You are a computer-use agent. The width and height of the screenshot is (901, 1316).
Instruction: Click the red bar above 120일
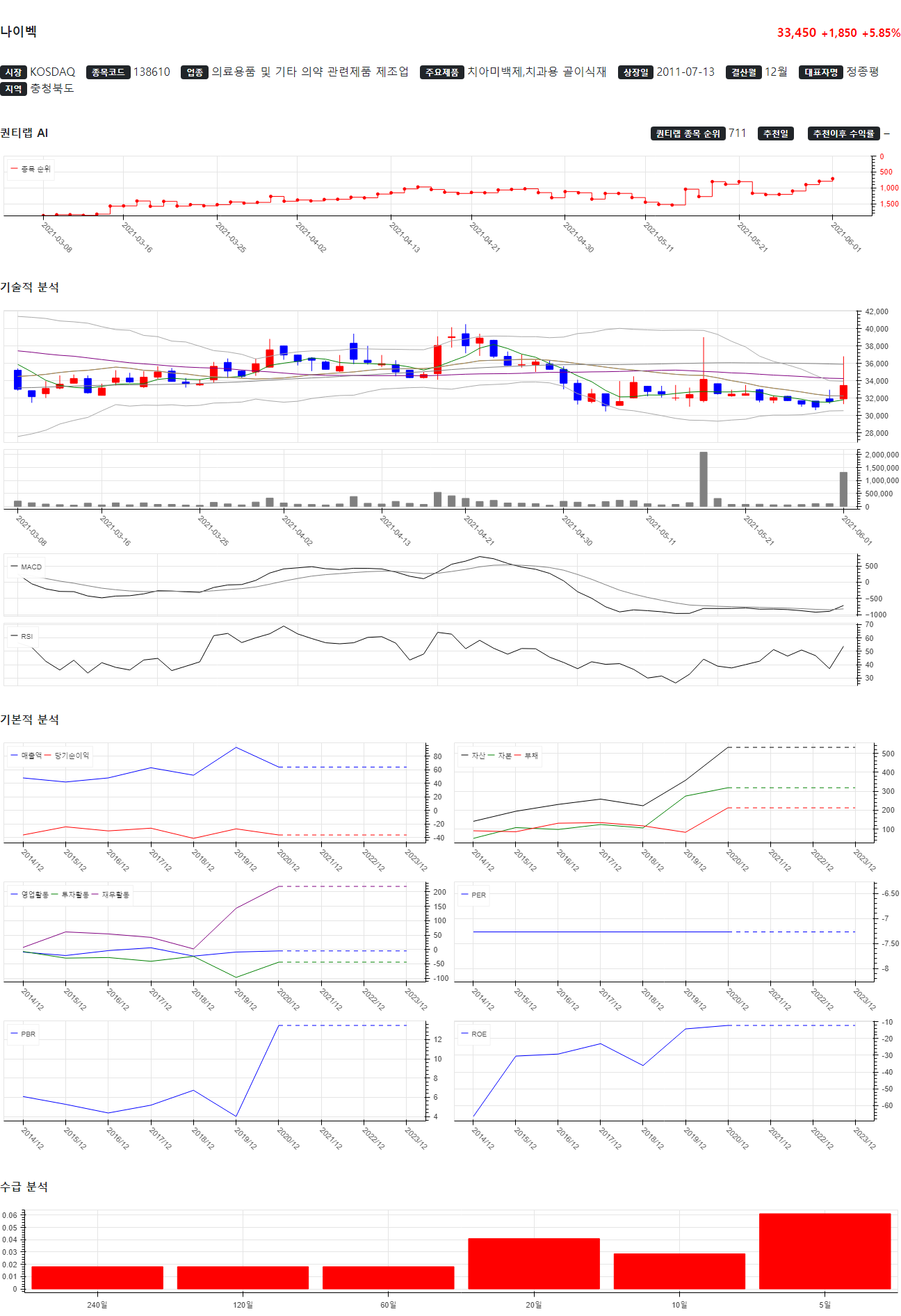(x=243, y=1278)
